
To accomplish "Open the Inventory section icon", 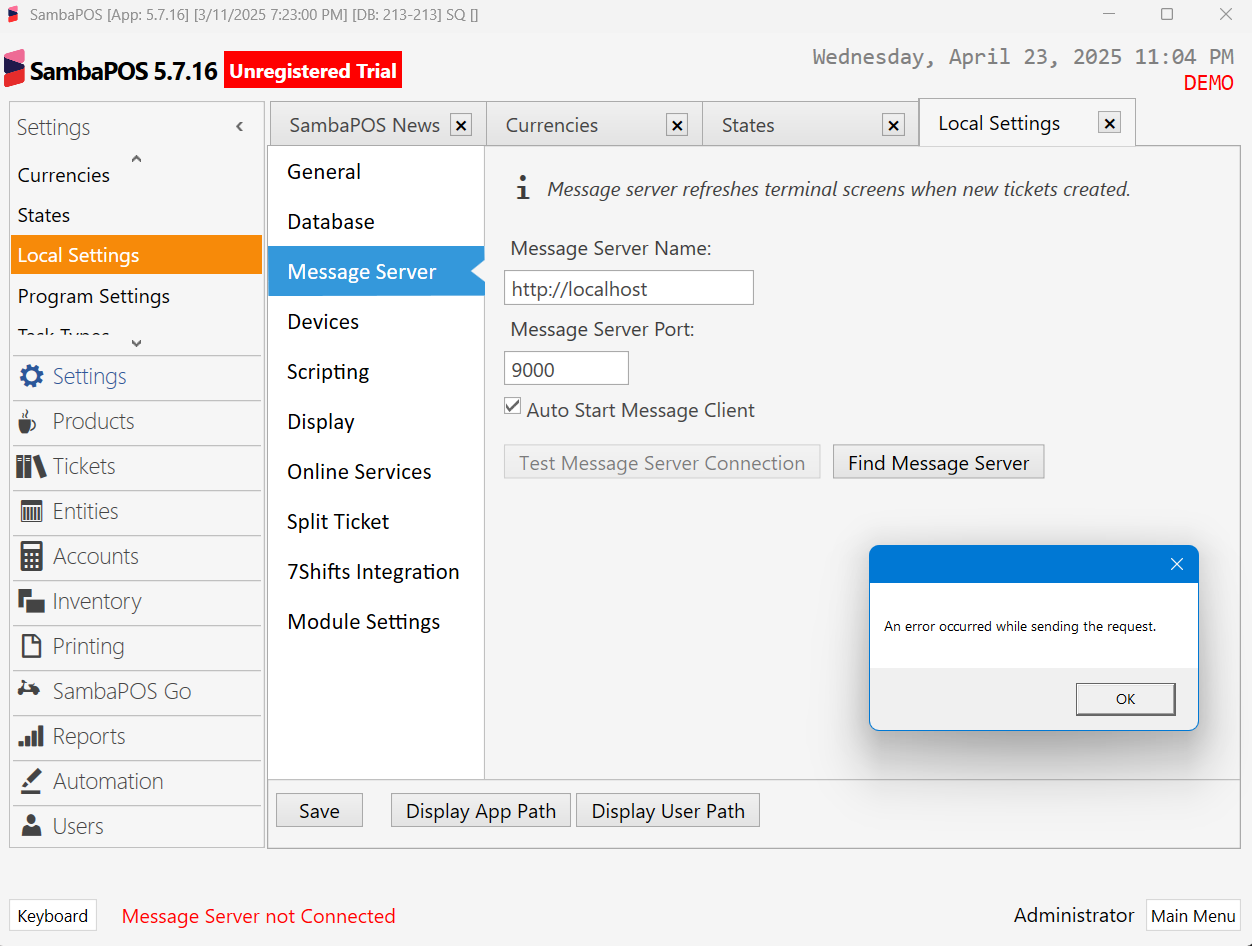I will pos(32,601).
